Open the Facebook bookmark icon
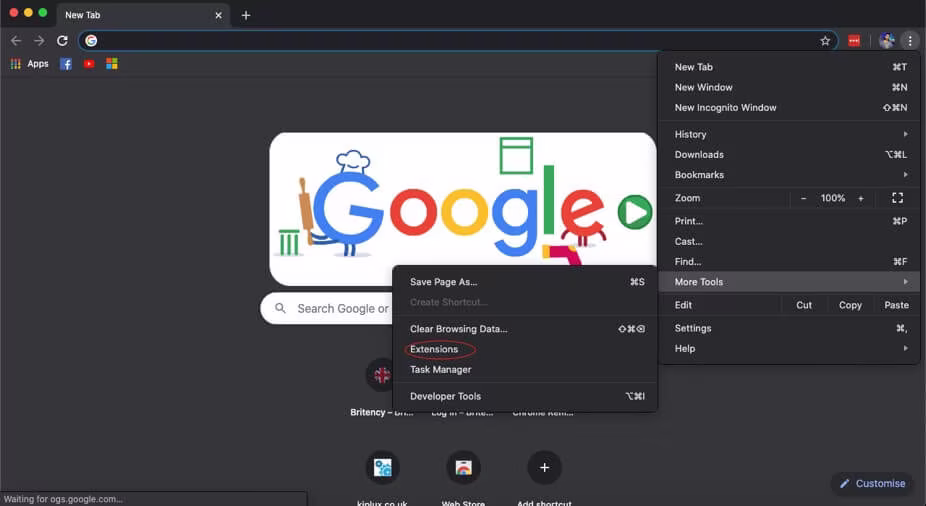 pos(66,64)
